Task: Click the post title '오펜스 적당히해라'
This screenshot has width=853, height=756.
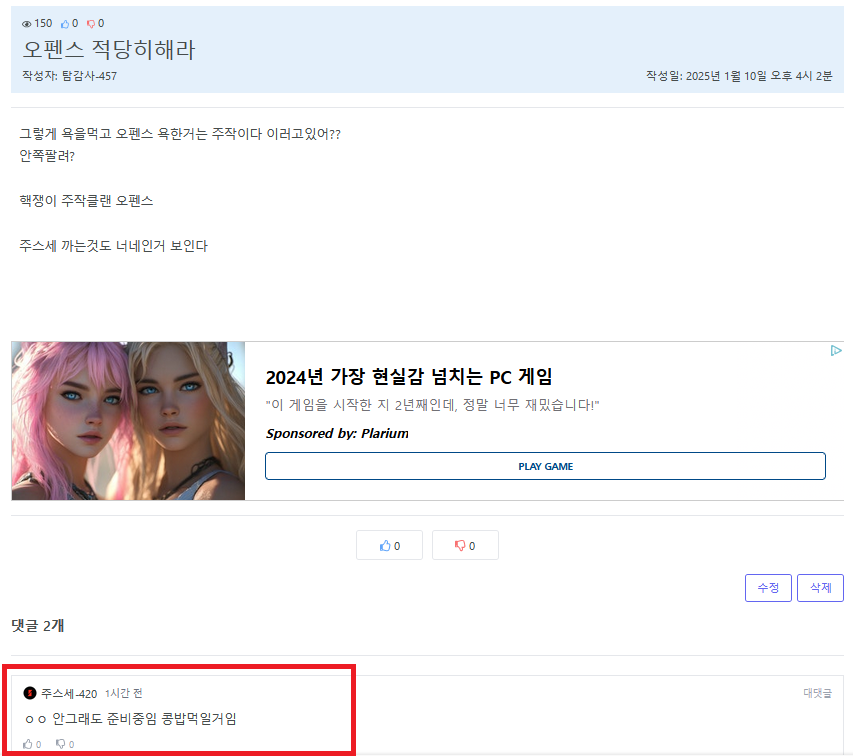Action: (x=108, y=50)
